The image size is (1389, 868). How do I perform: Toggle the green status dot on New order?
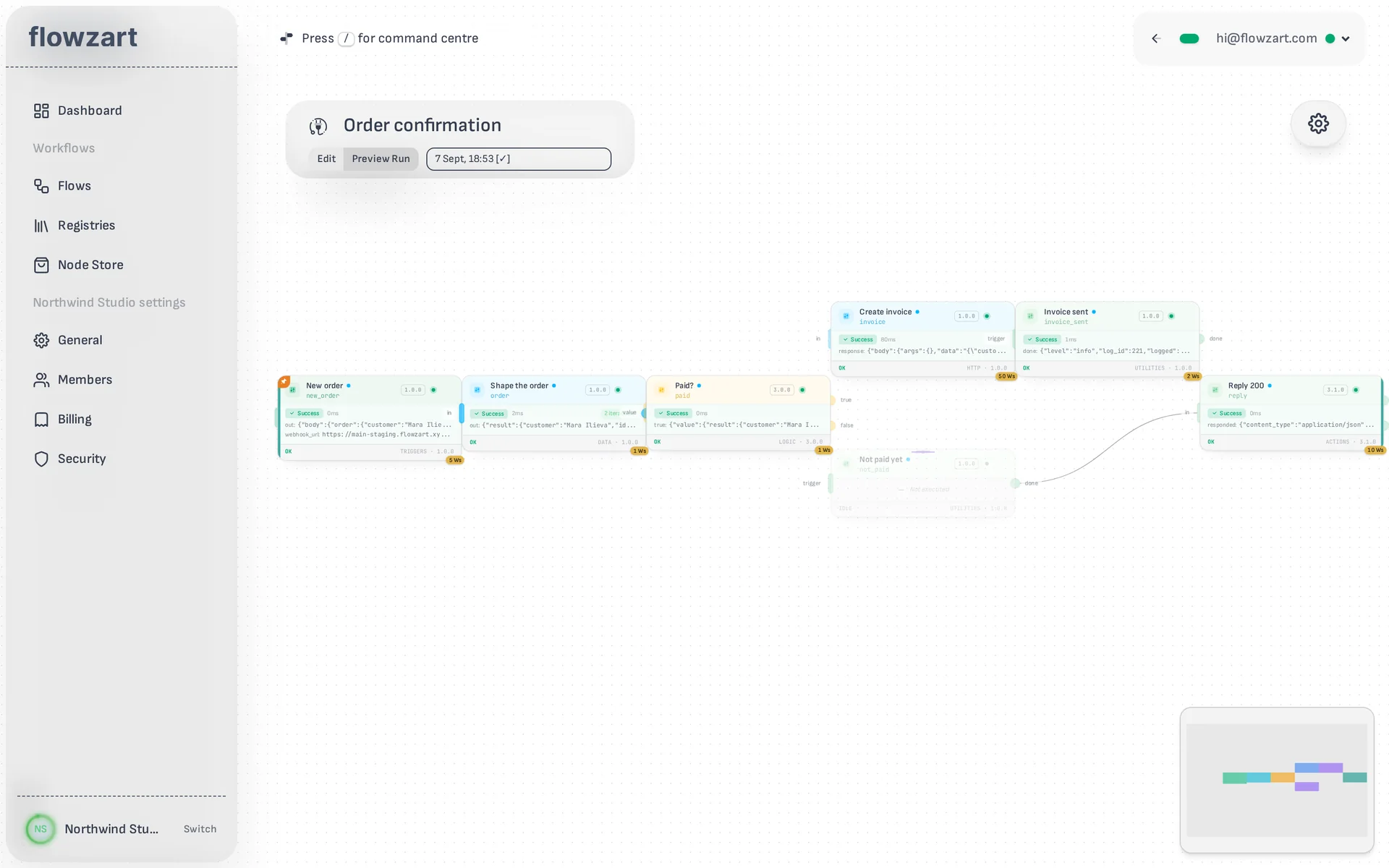(x=433, y=390)
